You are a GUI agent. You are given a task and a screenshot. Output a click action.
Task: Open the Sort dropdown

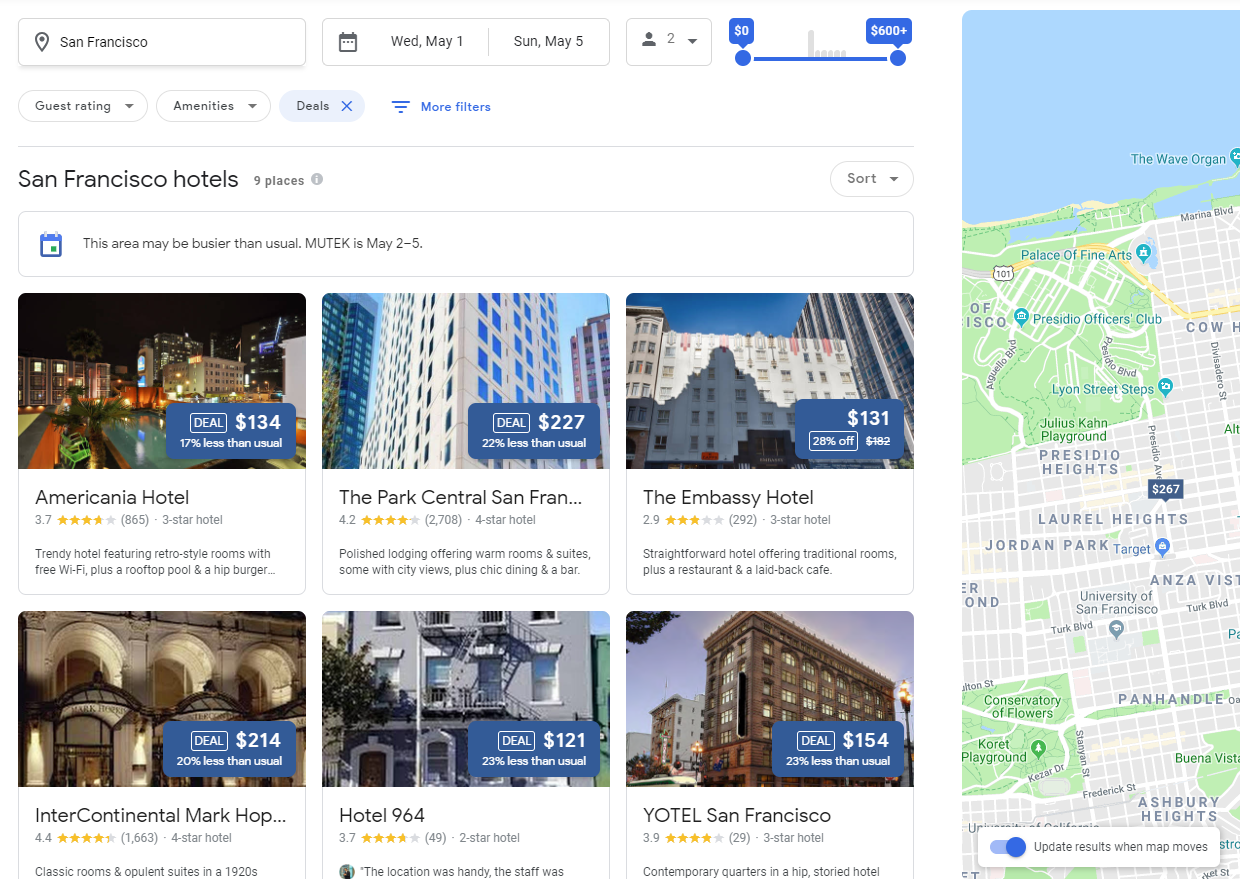tap(871, 179)
